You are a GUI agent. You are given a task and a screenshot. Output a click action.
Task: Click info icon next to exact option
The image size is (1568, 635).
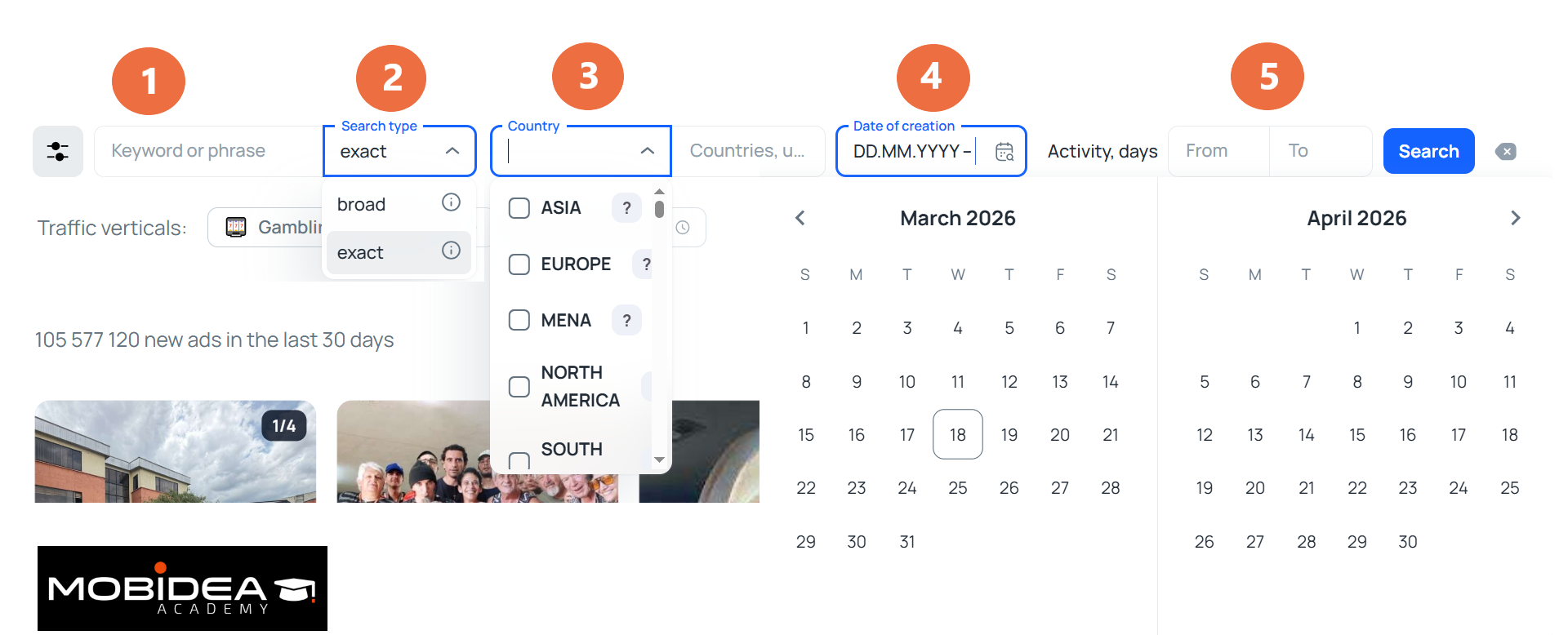click(x=451, y=251)
